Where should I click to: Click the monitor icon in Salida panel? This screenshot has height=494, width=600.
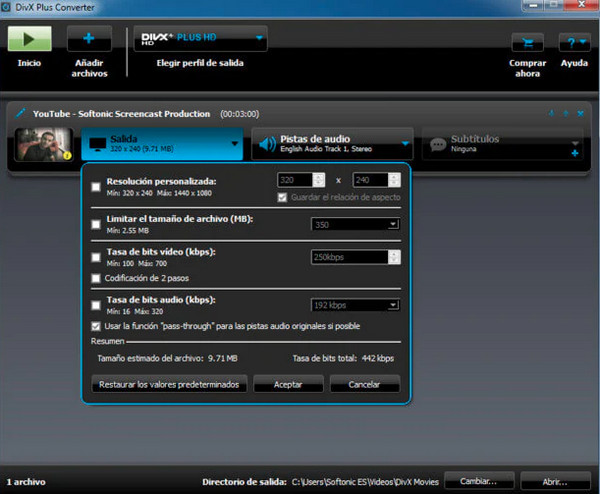click(98, 144)
